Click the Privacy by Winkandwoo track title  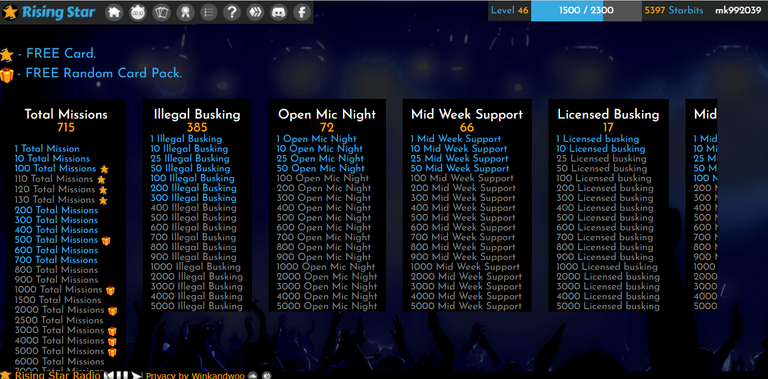194,376
